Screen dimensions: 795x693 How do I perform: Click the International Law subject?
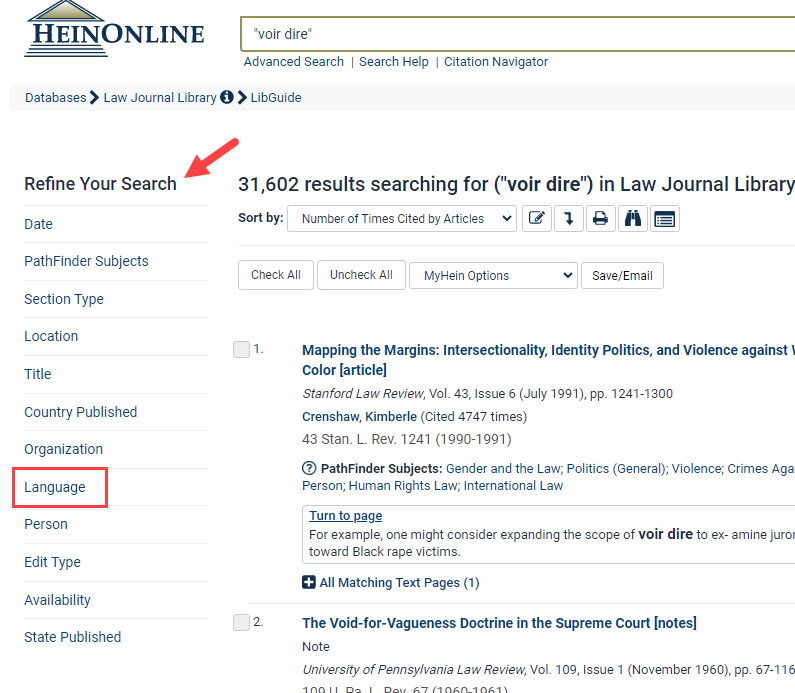point(513,486)
